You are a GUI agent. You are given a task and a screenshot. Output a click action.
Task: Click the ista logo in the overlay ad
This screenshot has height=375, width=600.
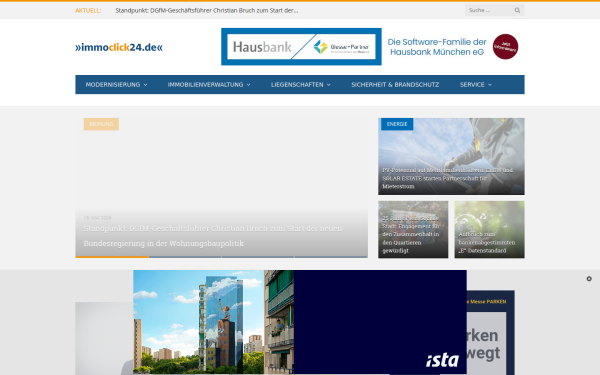pos(442,360)
